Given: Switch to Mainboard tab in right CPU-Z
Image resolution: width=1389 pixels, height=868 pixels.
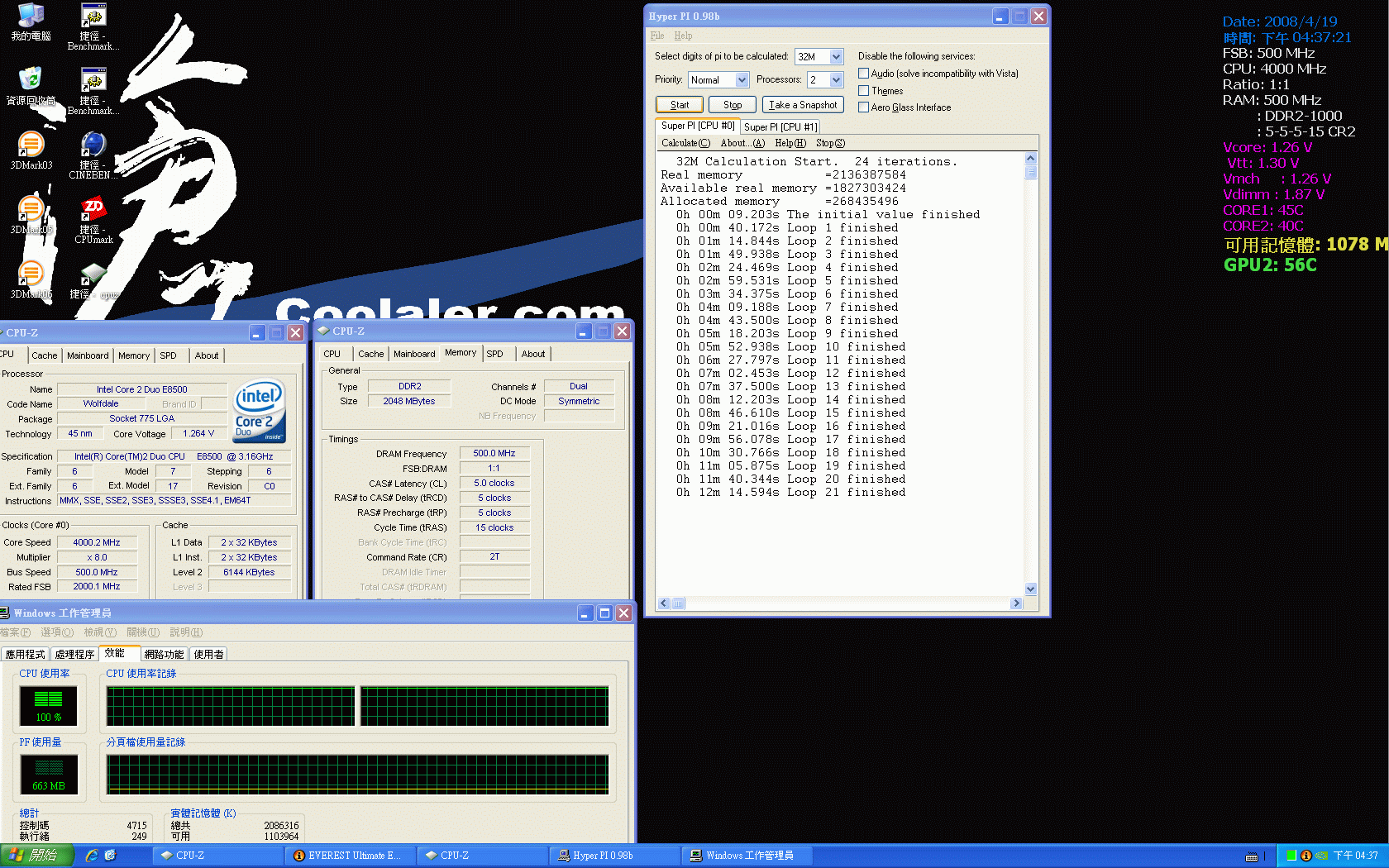Looking at the screenshot, I should point(414,354).
